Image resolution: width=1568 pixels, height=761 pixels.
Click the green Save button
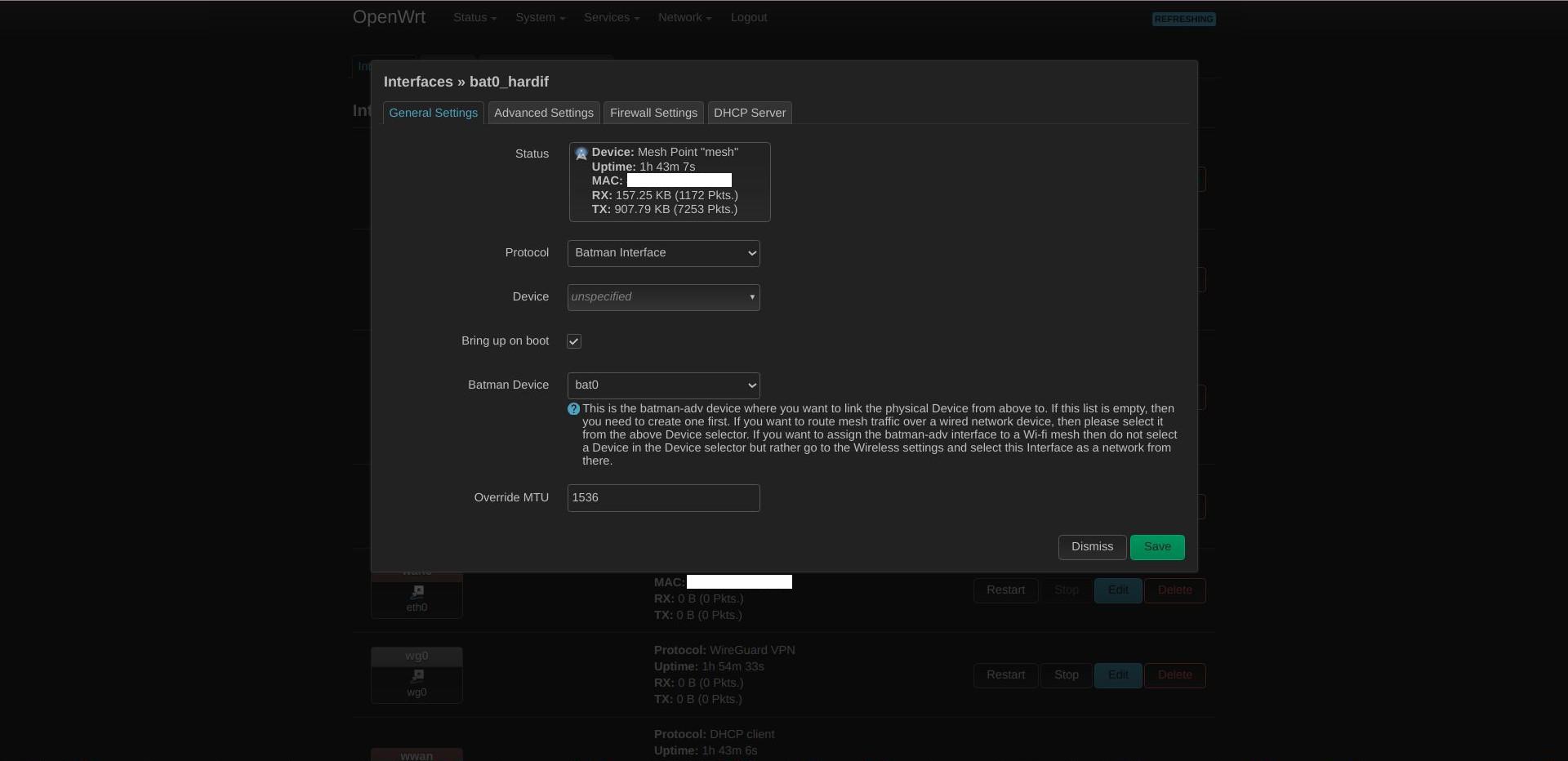point(1157,547)
